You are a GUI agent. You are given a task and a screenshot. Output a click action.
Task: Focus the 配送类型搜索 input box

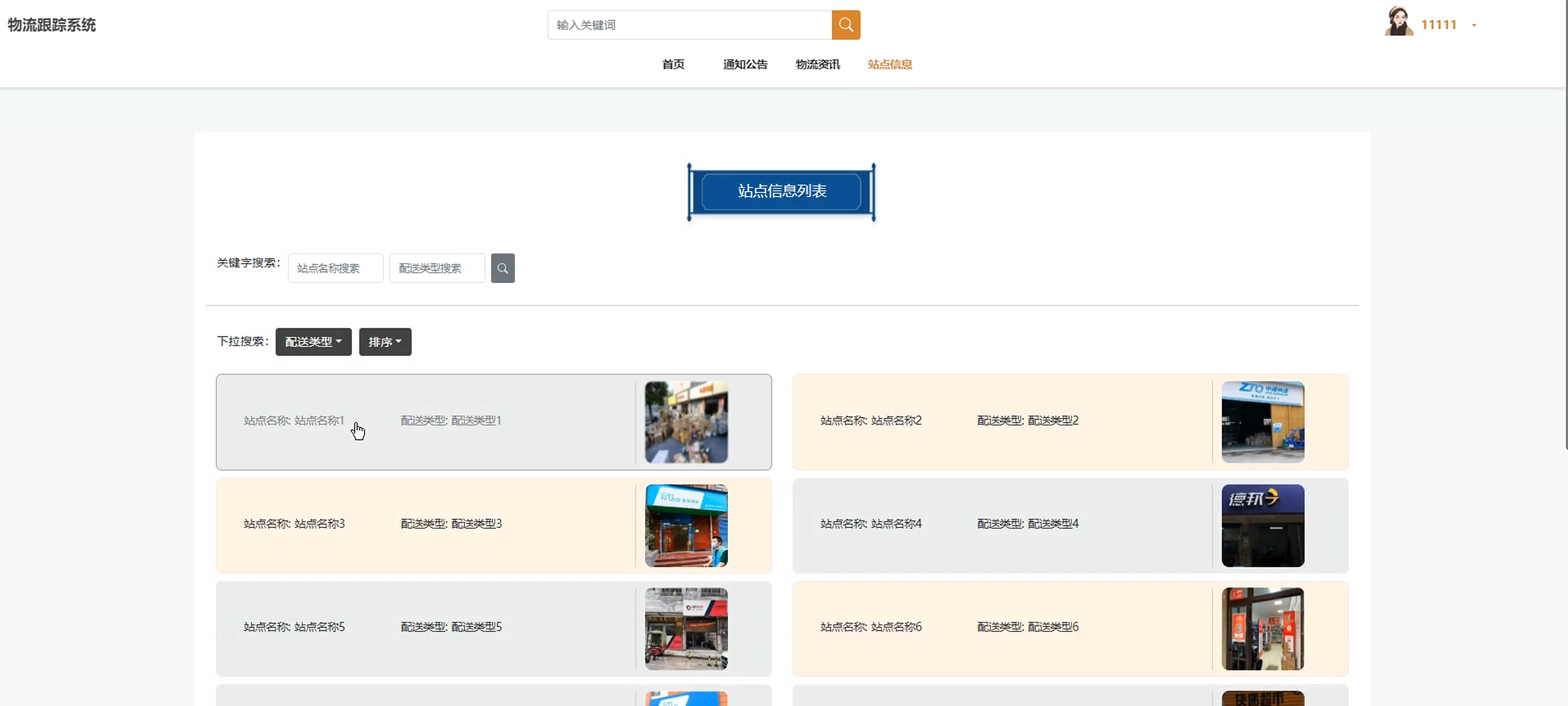click(437, 269)
